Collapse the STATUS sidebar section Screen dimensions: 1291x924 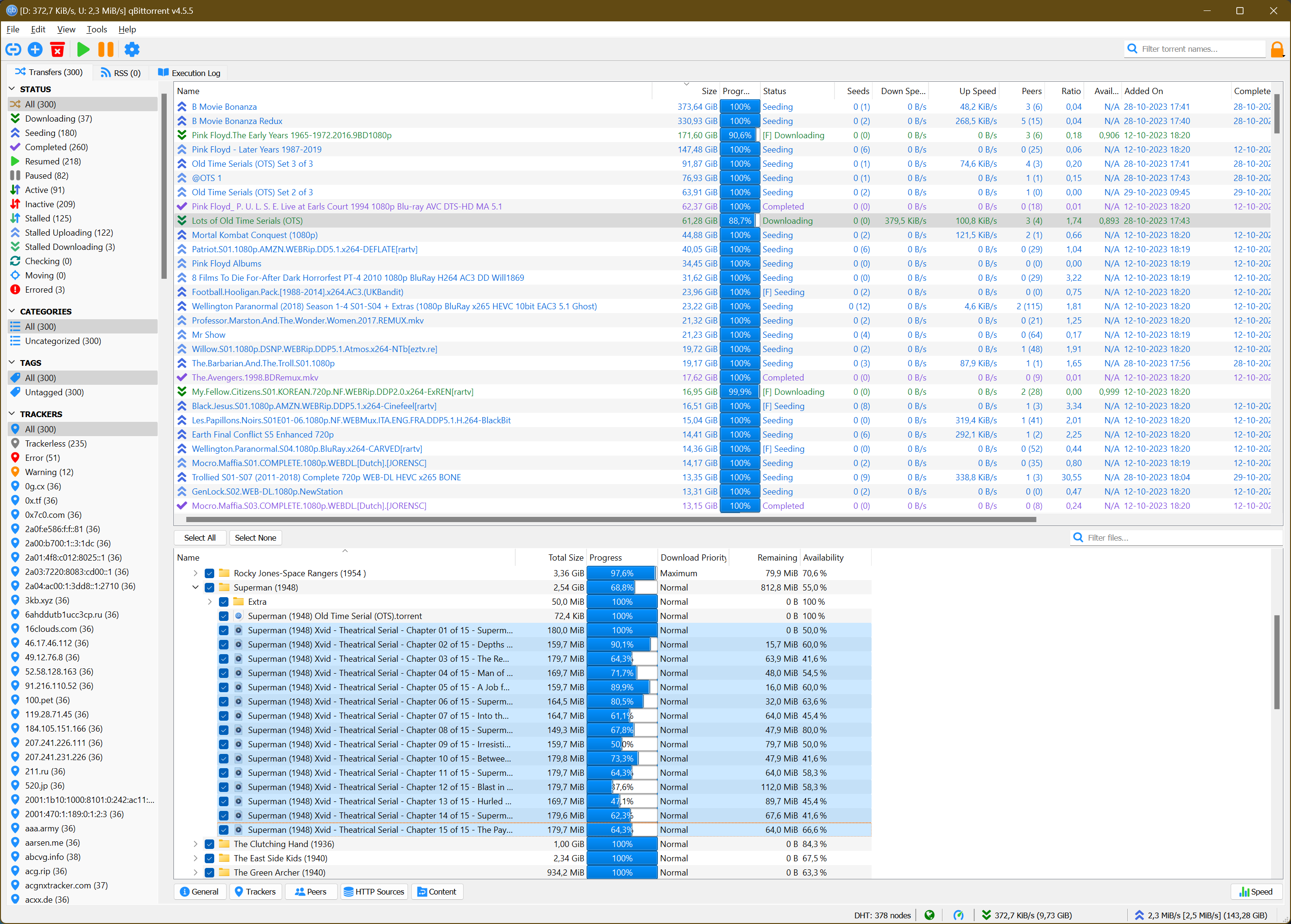[x=12, y=89]
